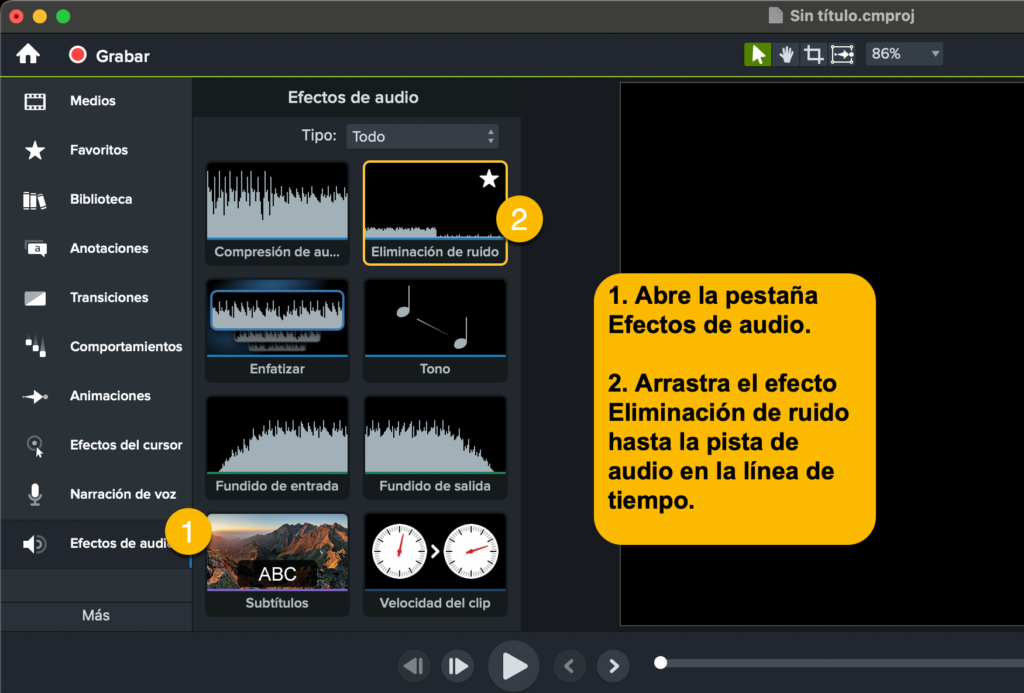Click the Anotaciones callout icon
The height and width of the screenshot is (693, 1024).
point(36,249)
